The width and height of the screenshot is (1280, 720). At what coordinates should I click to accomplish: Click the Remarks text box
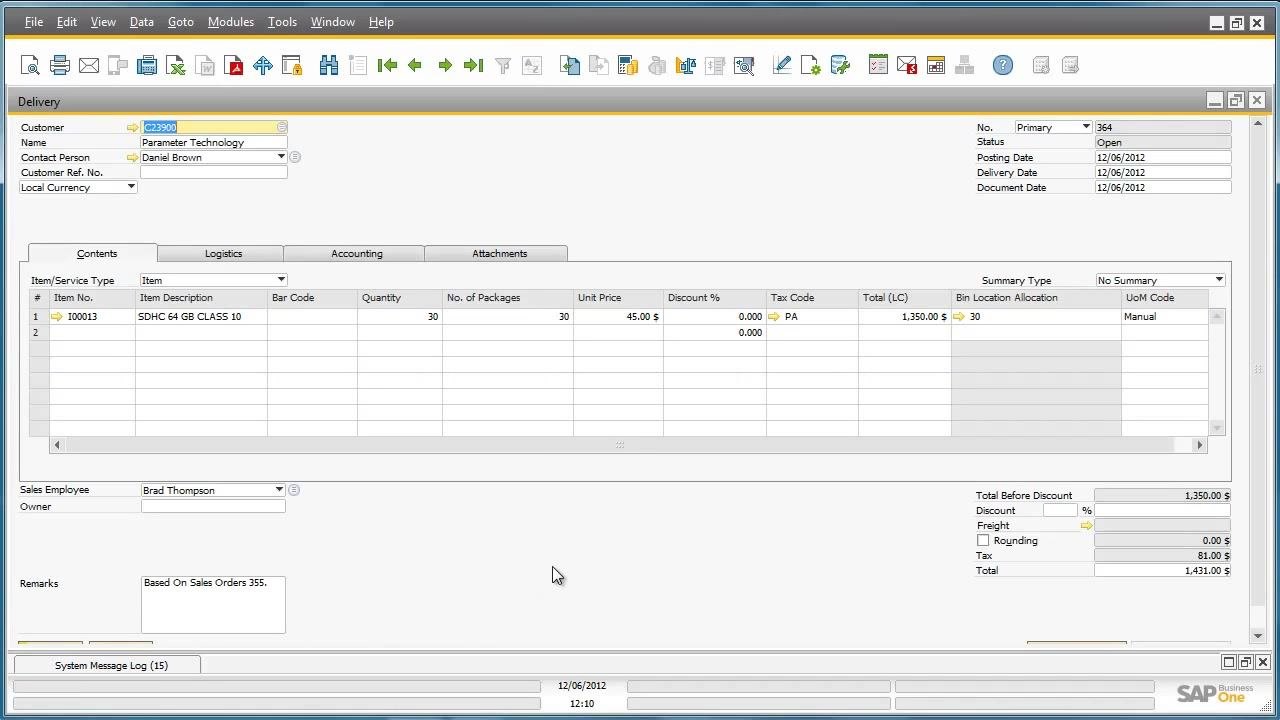tap(213, 605)
